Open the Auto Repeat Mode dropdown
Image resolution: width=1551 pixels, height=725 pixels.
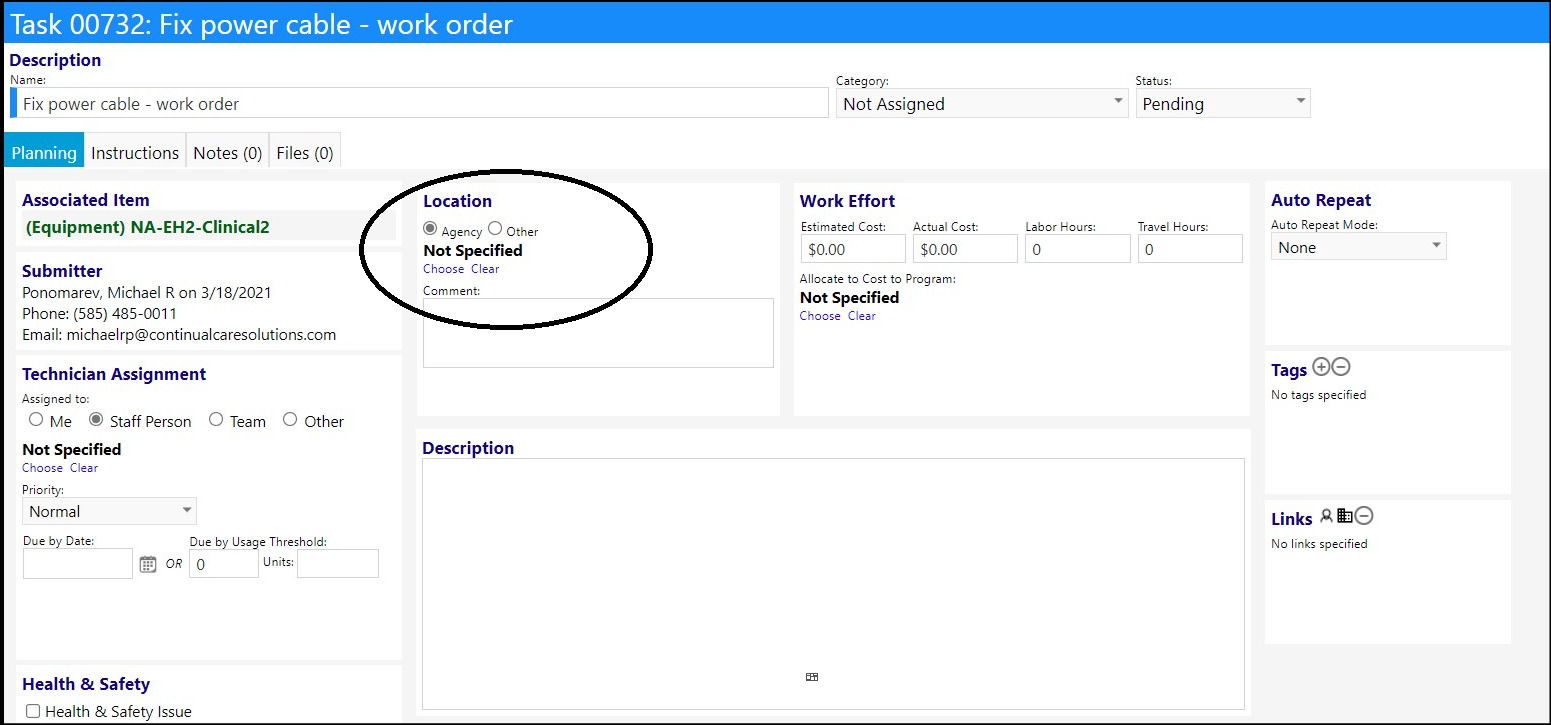(x=1358, y=247)
